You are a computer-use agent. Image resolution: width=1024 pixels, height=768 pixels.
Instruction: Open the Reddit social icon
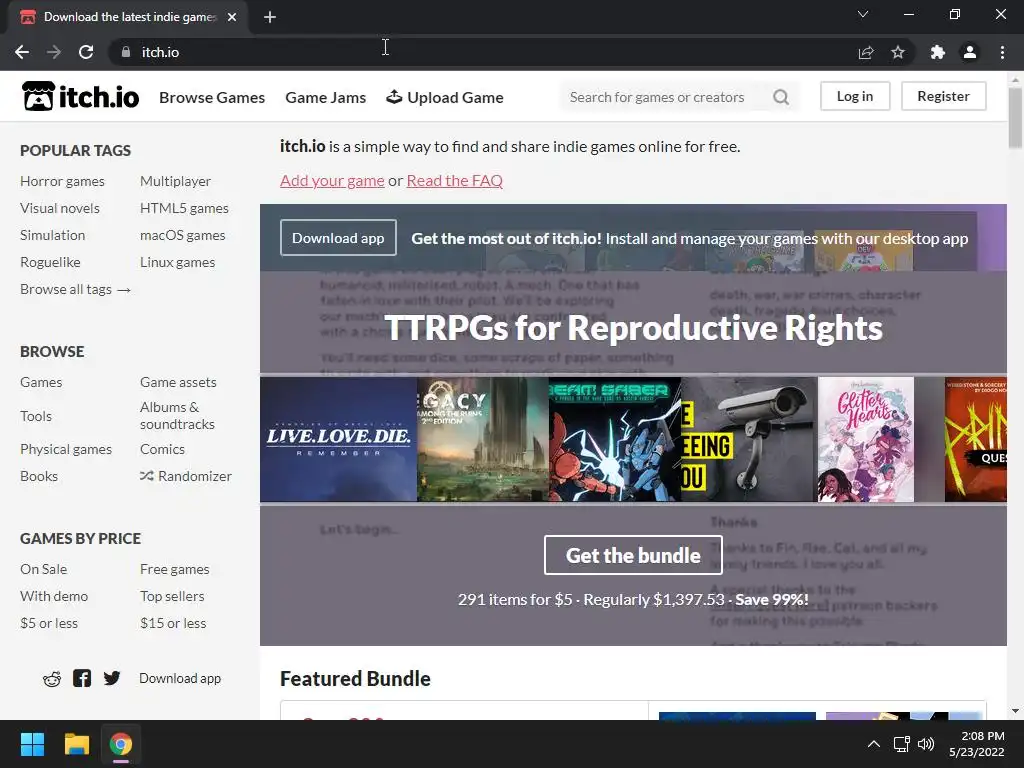click(52, 679)
